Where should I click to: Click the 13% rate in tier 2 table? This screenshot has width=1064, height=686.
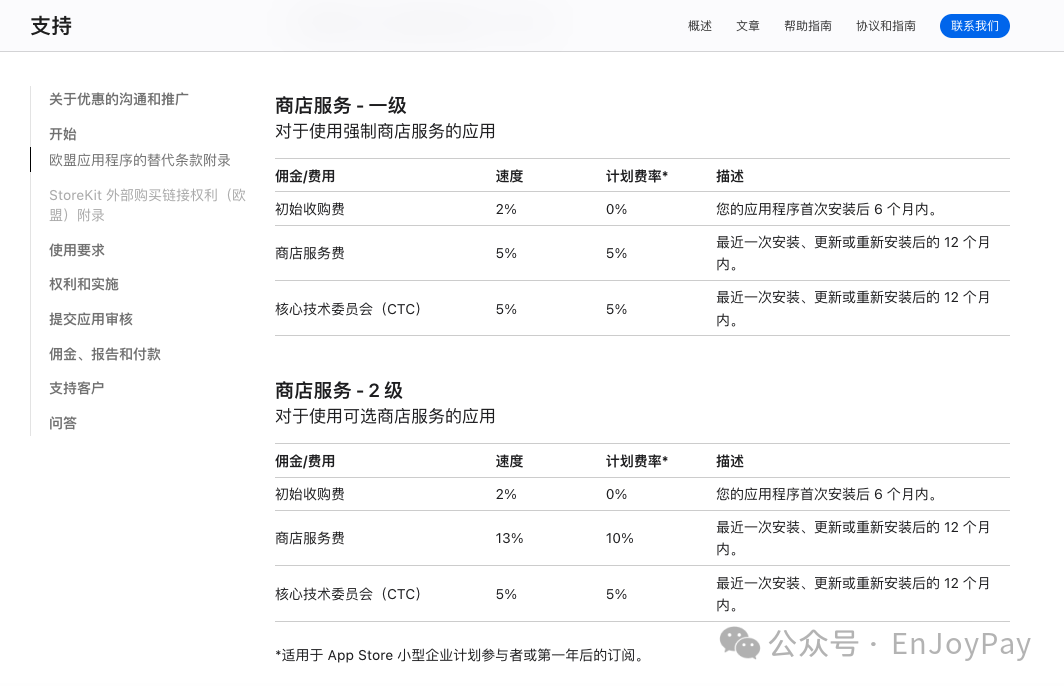click(509, 538)
